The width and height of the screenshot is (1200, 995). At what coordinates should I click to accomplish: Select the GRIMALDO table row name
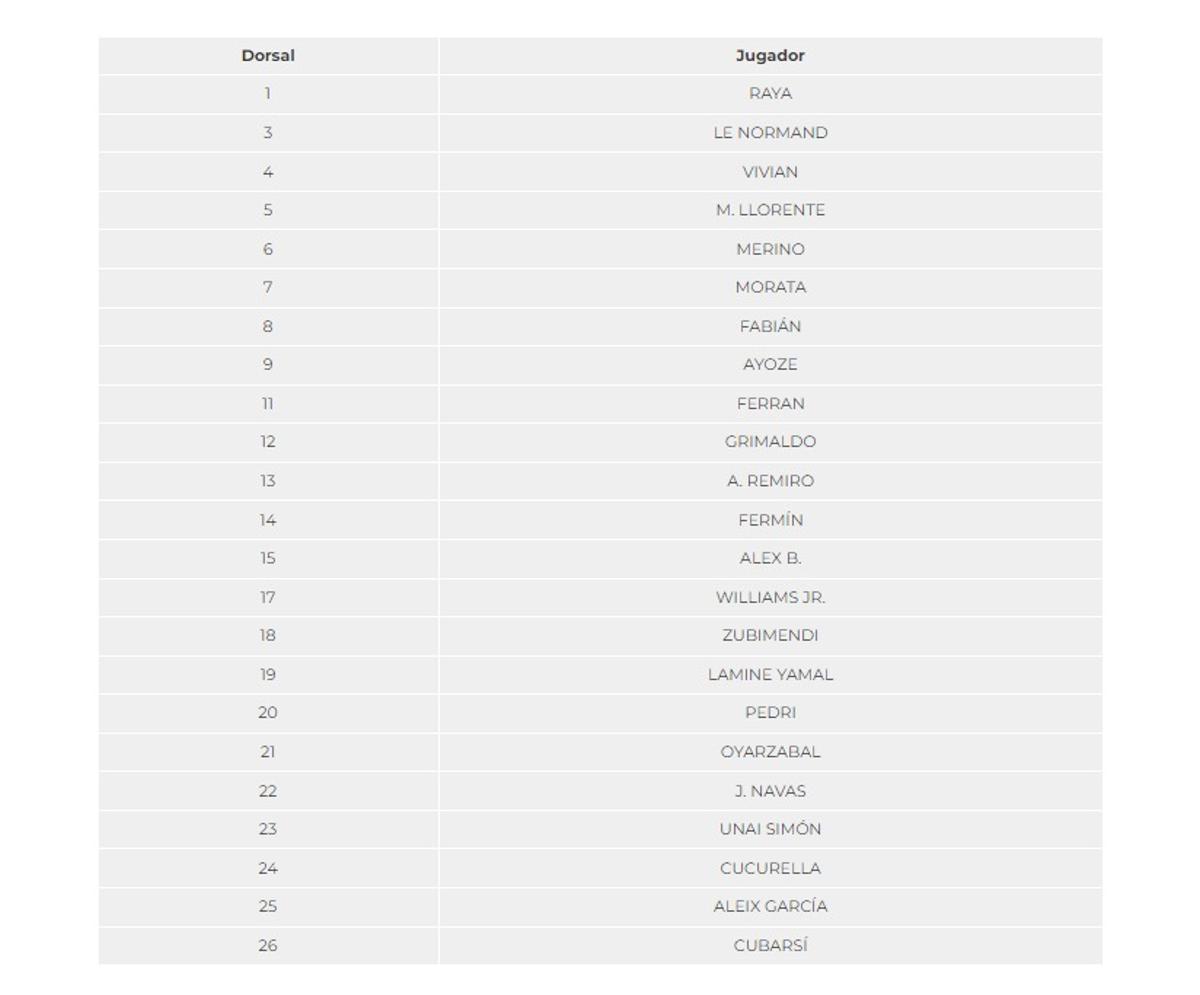pos(770,442)
